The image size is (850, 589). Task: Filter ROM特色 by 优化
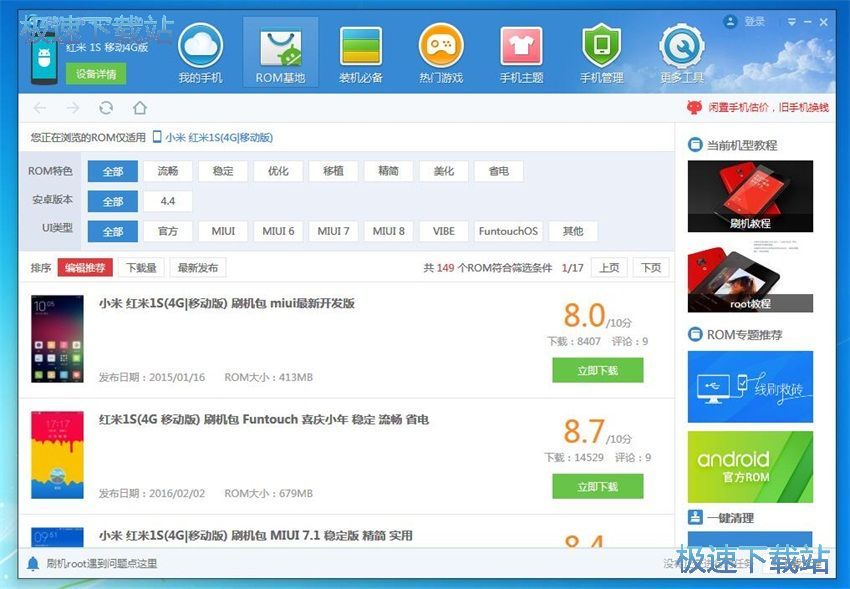click(278, 171)
